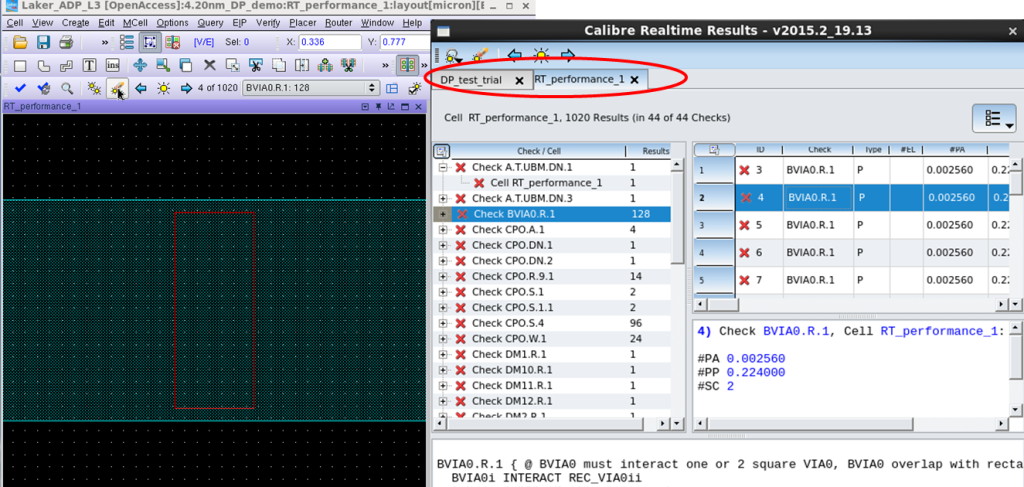Select Check DM12.R.1 row
Image resolution: width=1024 pixels, height=487 pixels.
click(554, 401)
